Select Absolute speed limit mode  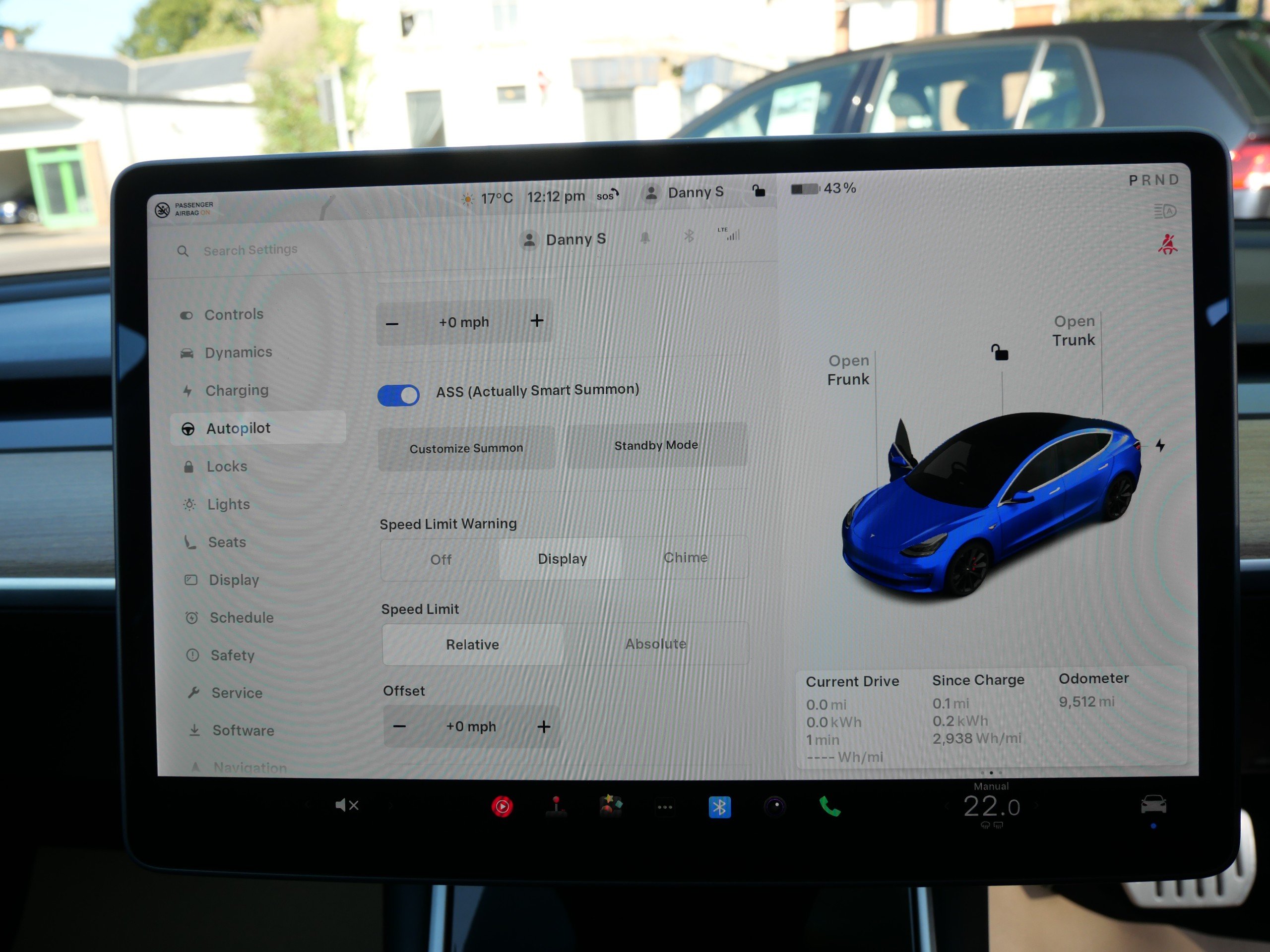[655, 644]
